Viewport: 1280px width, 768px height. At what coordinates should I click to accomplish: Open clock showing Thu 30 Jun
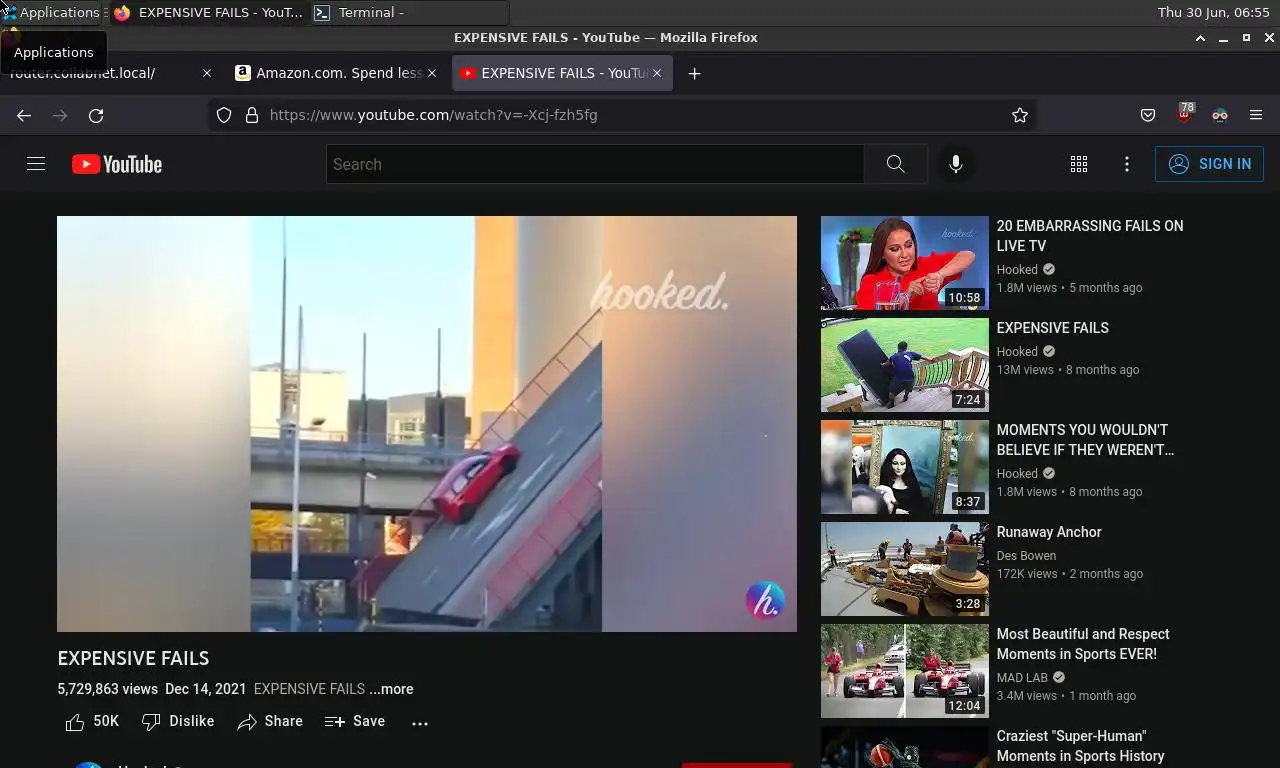1213,12
